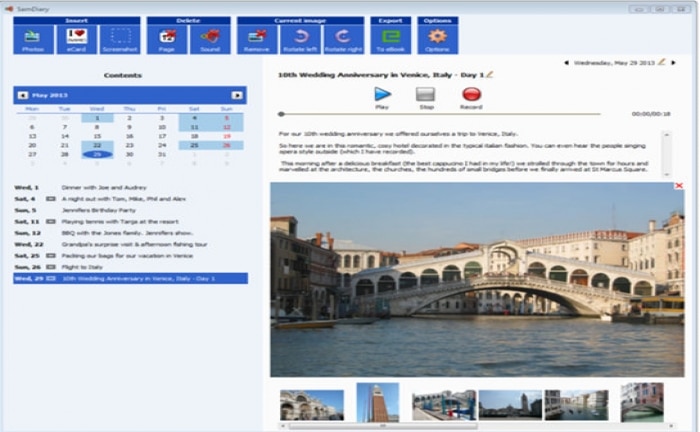Open the Options gear
700x432 pixels.
[x=437, y=38]
